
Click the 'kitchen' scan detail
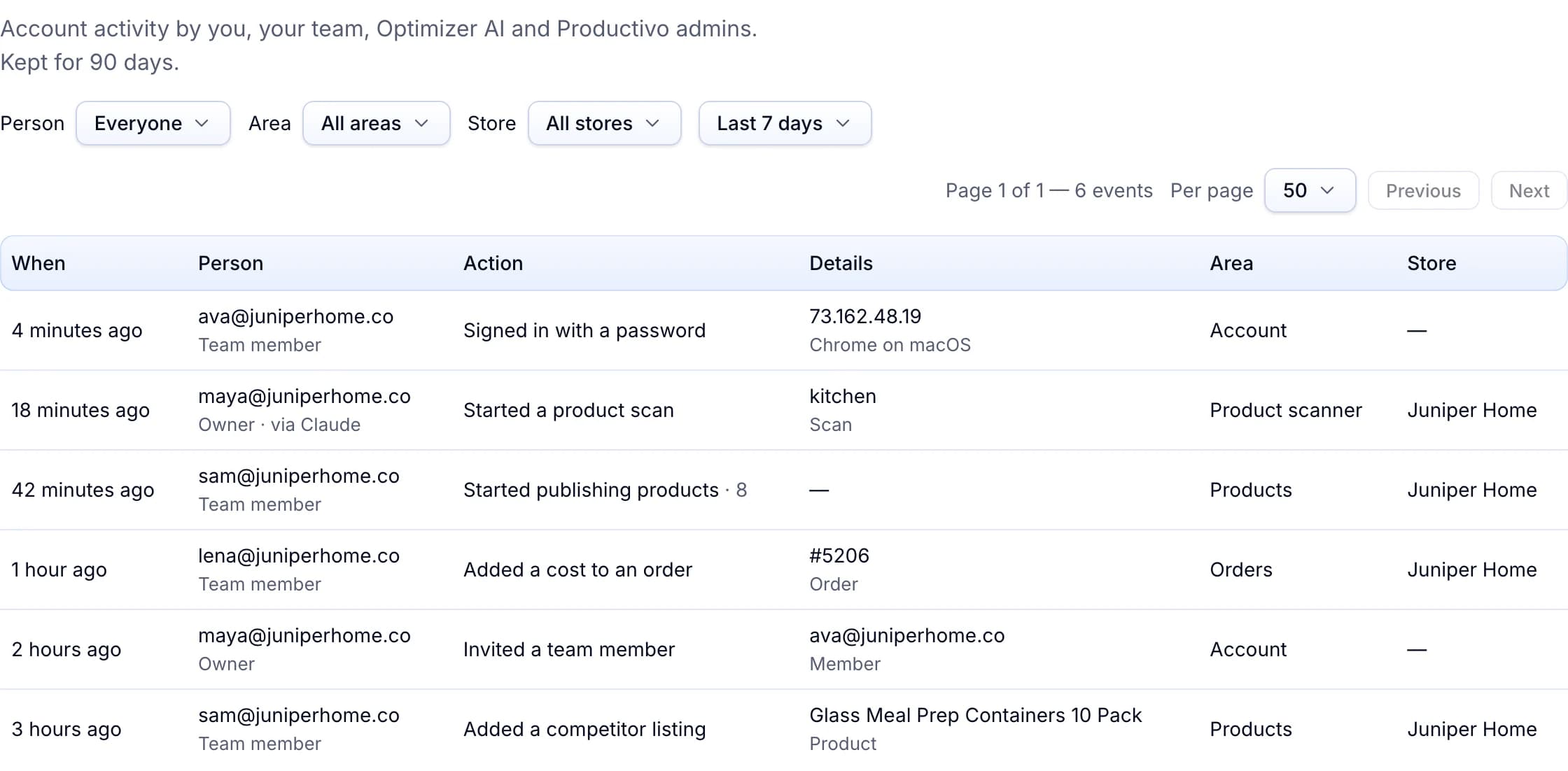click(843, 396)
